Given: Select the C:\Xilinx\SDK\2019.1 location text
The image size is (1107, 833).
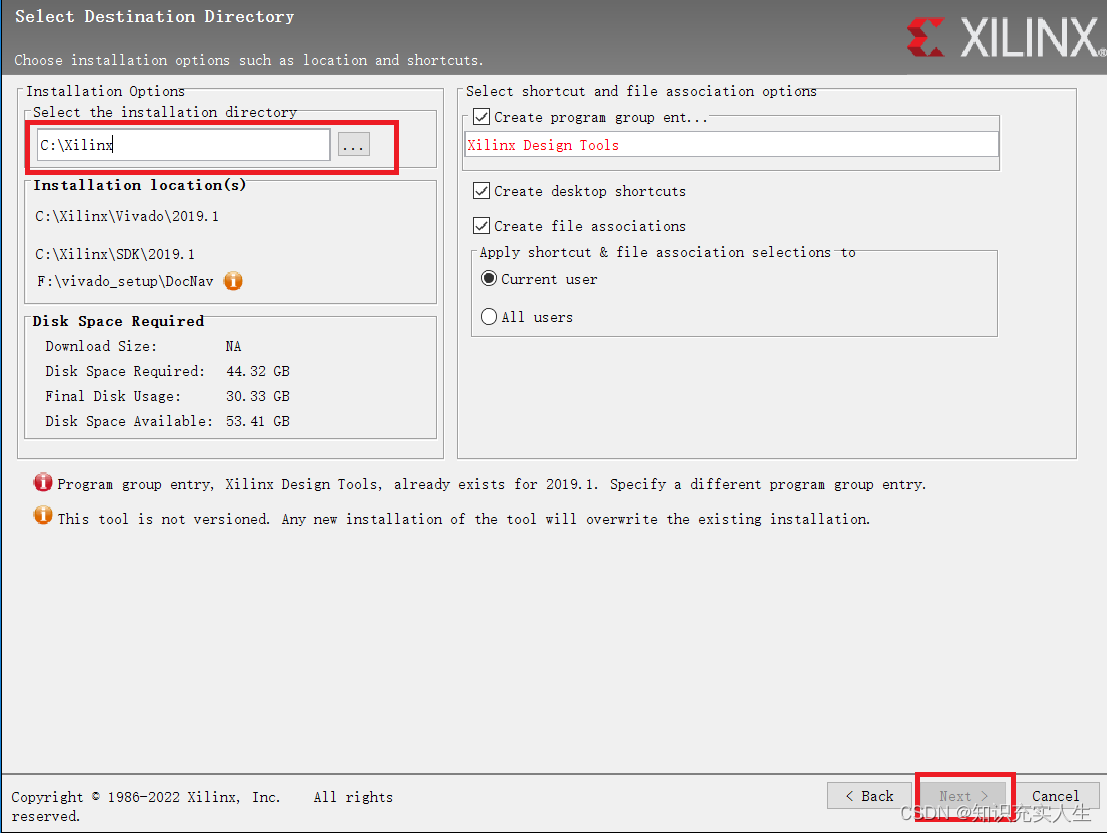Looking at the screenshot, I should [x=115, y=254].
